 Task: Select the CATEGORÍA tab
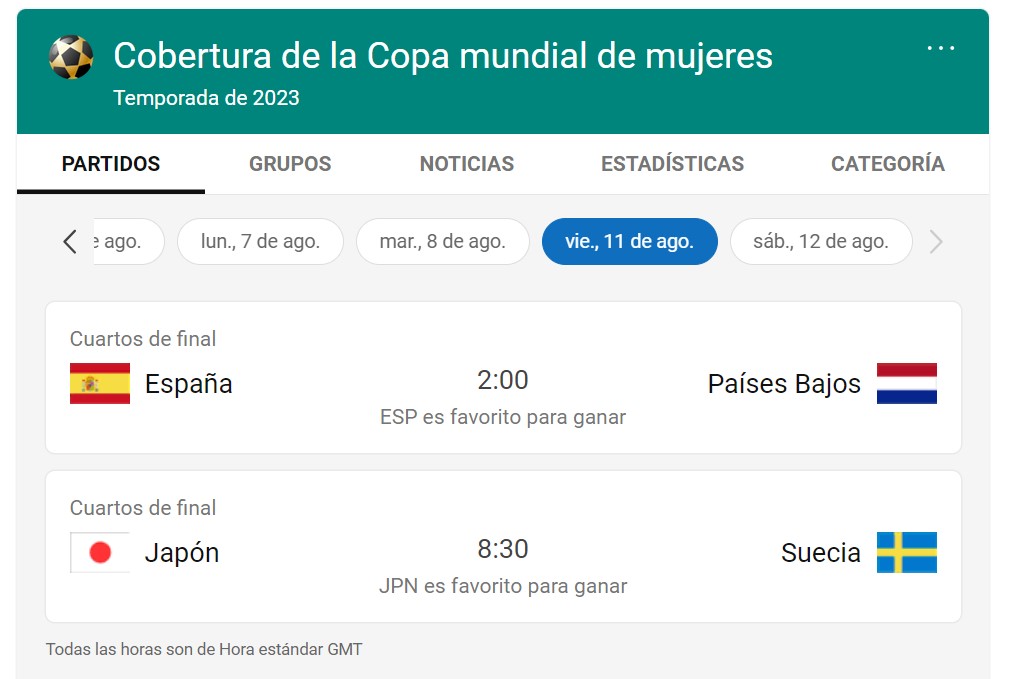click(x=887, y=164)
